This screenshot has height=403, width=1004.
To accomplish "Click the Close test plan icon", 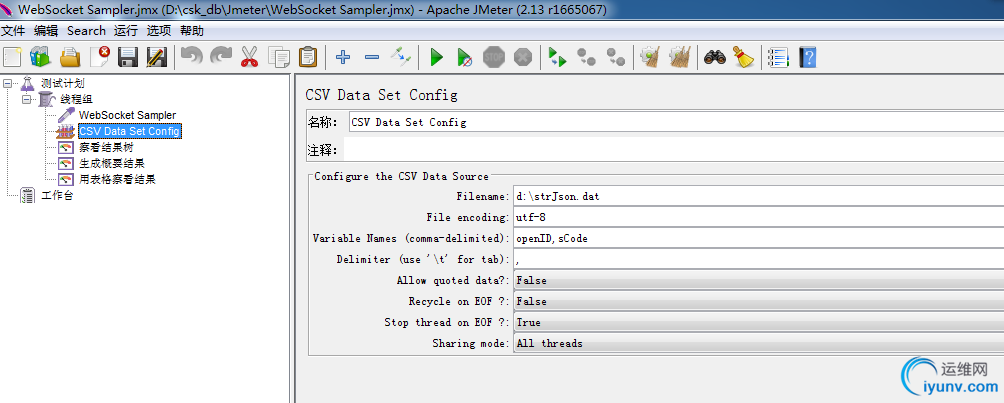I will point(99,57).
